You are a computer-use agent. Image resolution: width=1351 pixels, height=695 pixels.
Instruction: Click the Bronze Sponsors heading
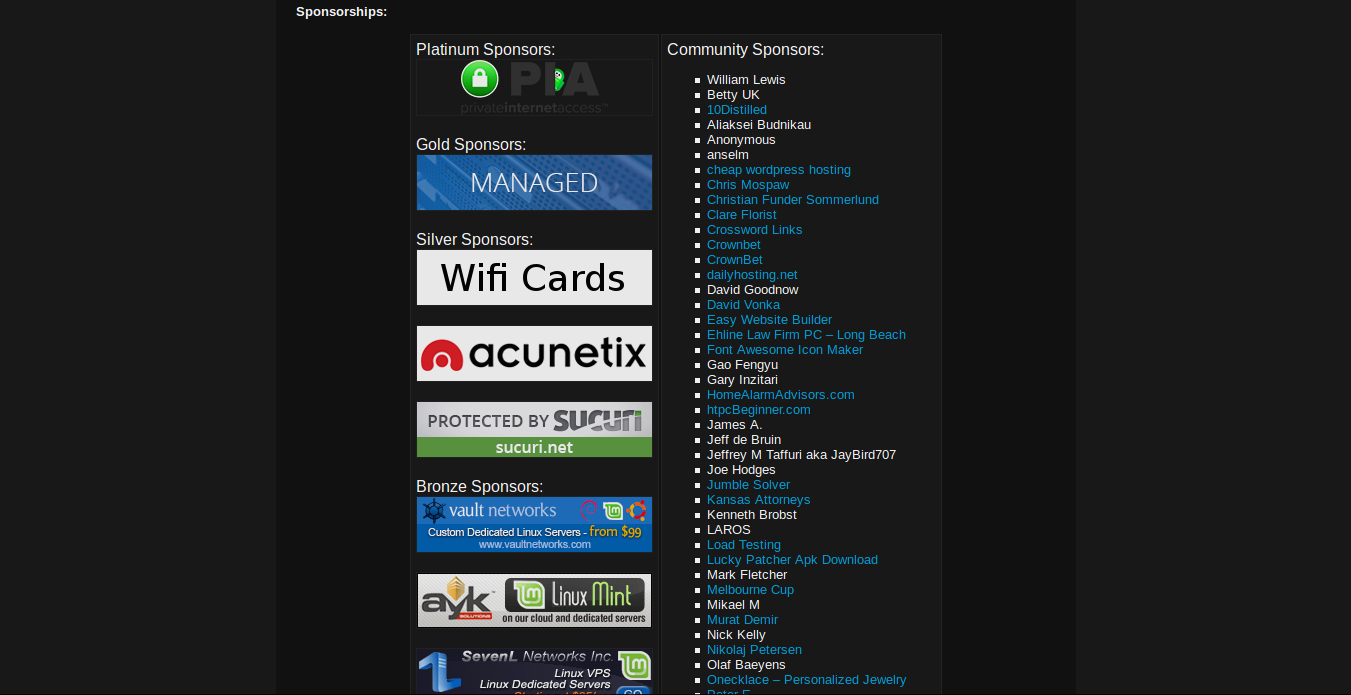[480, 487]
